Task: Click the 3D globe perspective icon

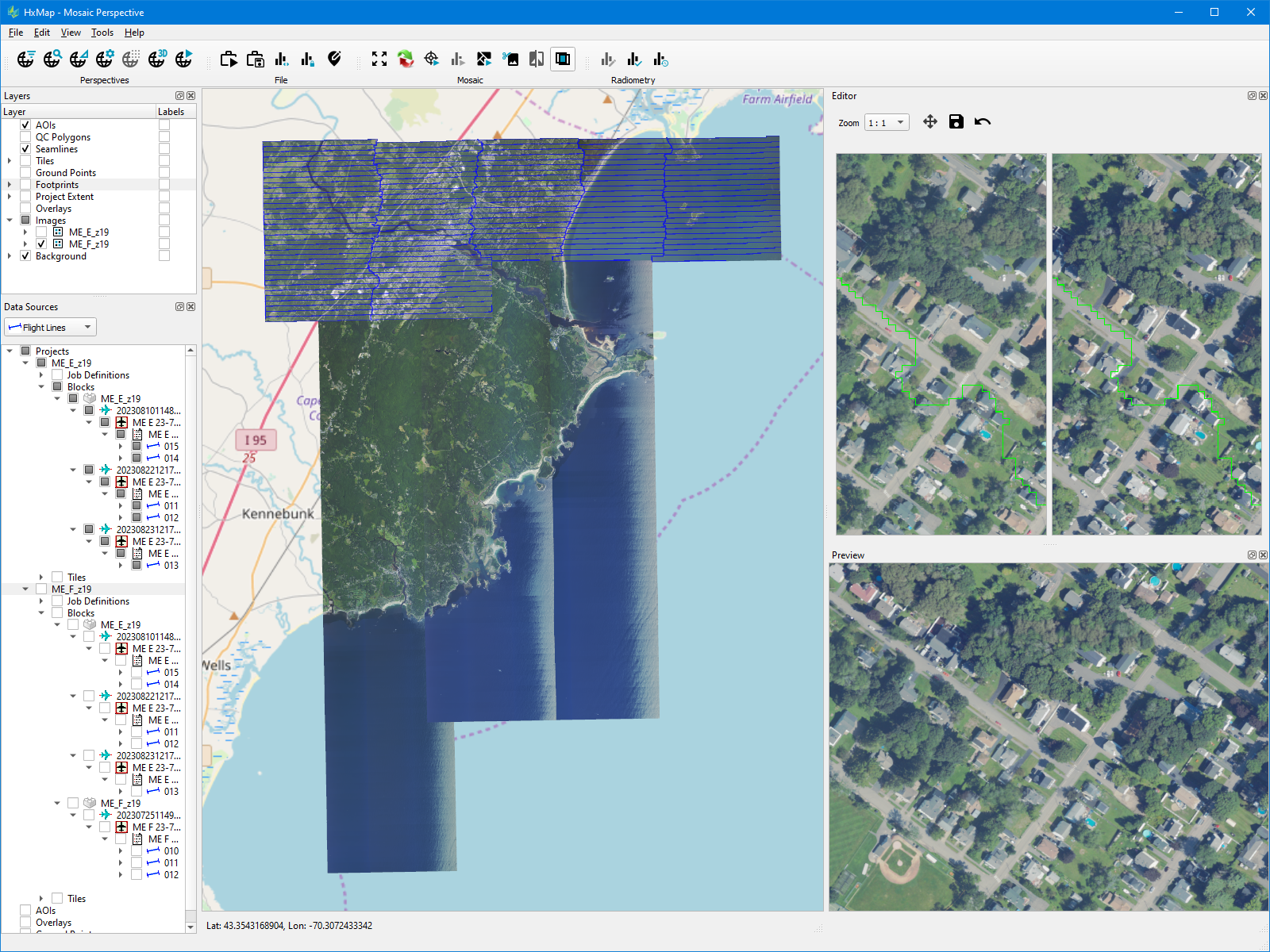Action: [x=156, y=59]
